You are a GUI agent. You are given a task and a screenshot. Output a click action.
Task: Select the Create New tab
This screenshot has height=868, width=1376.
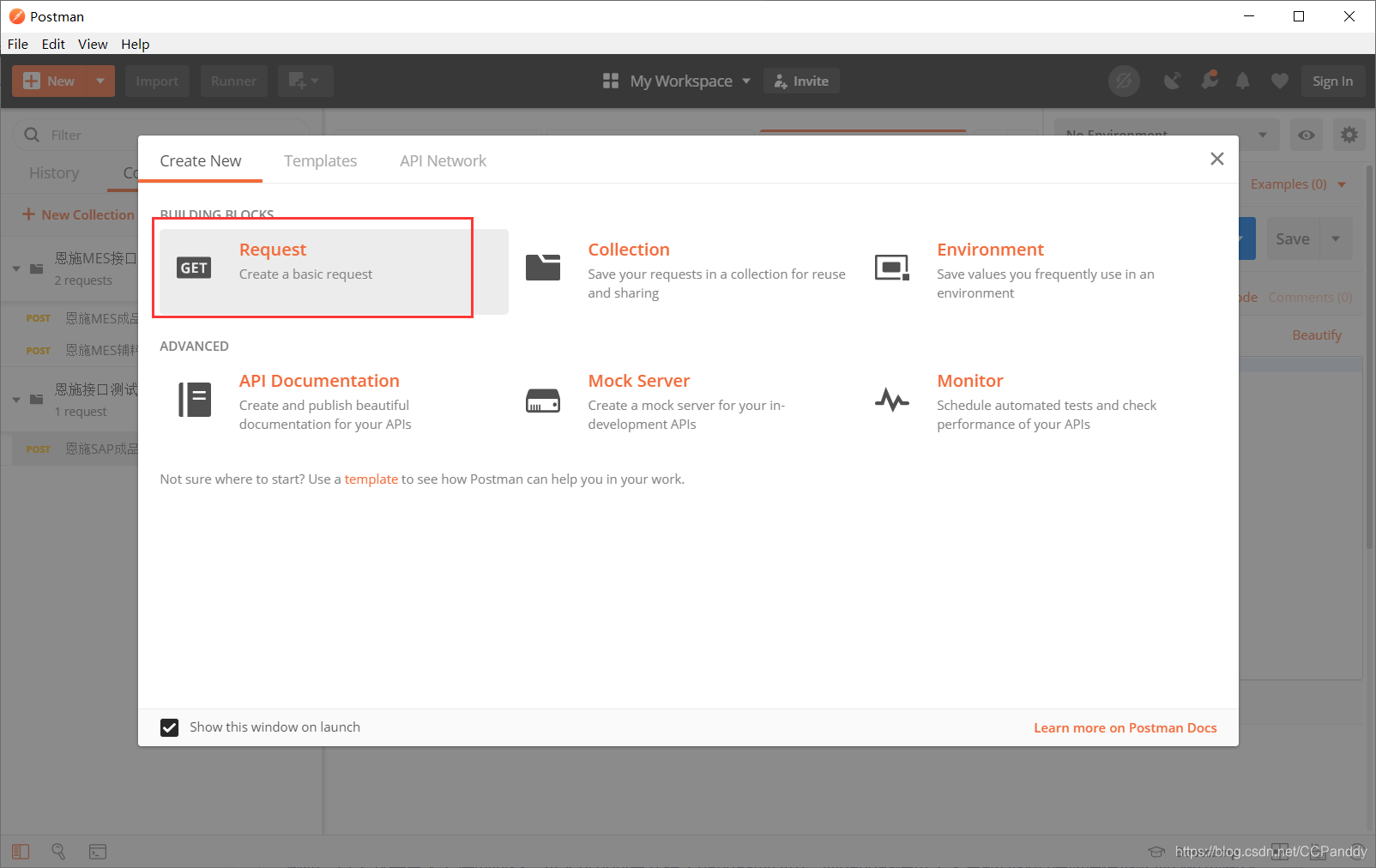200,160
